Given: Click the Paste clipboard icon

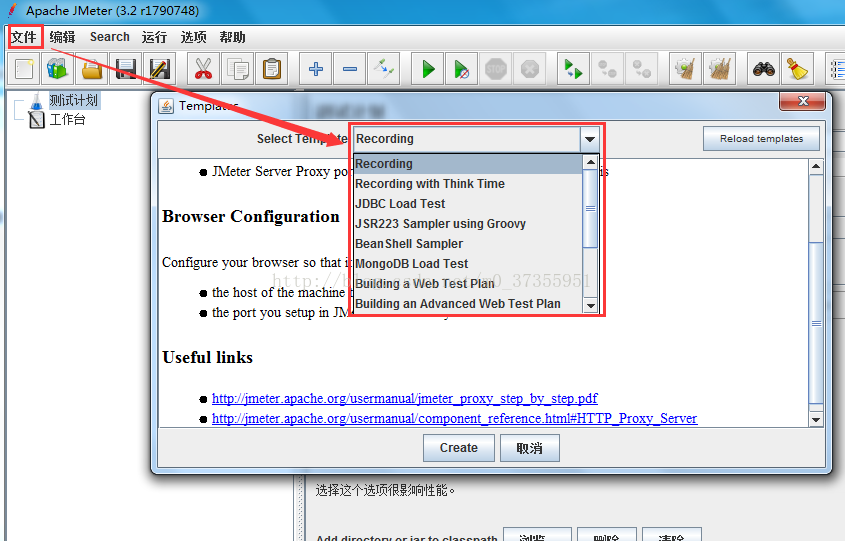Looking at the screenshot, I should click(272, 69).
